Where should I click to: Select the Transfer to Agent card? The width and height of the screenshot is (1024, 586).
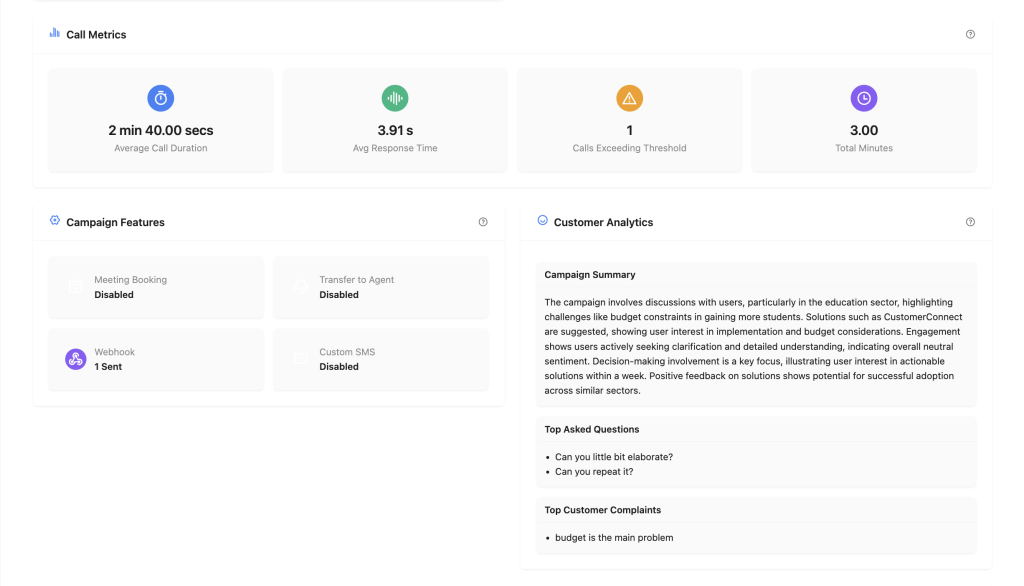pyautogui.click(x=381, y=287)
